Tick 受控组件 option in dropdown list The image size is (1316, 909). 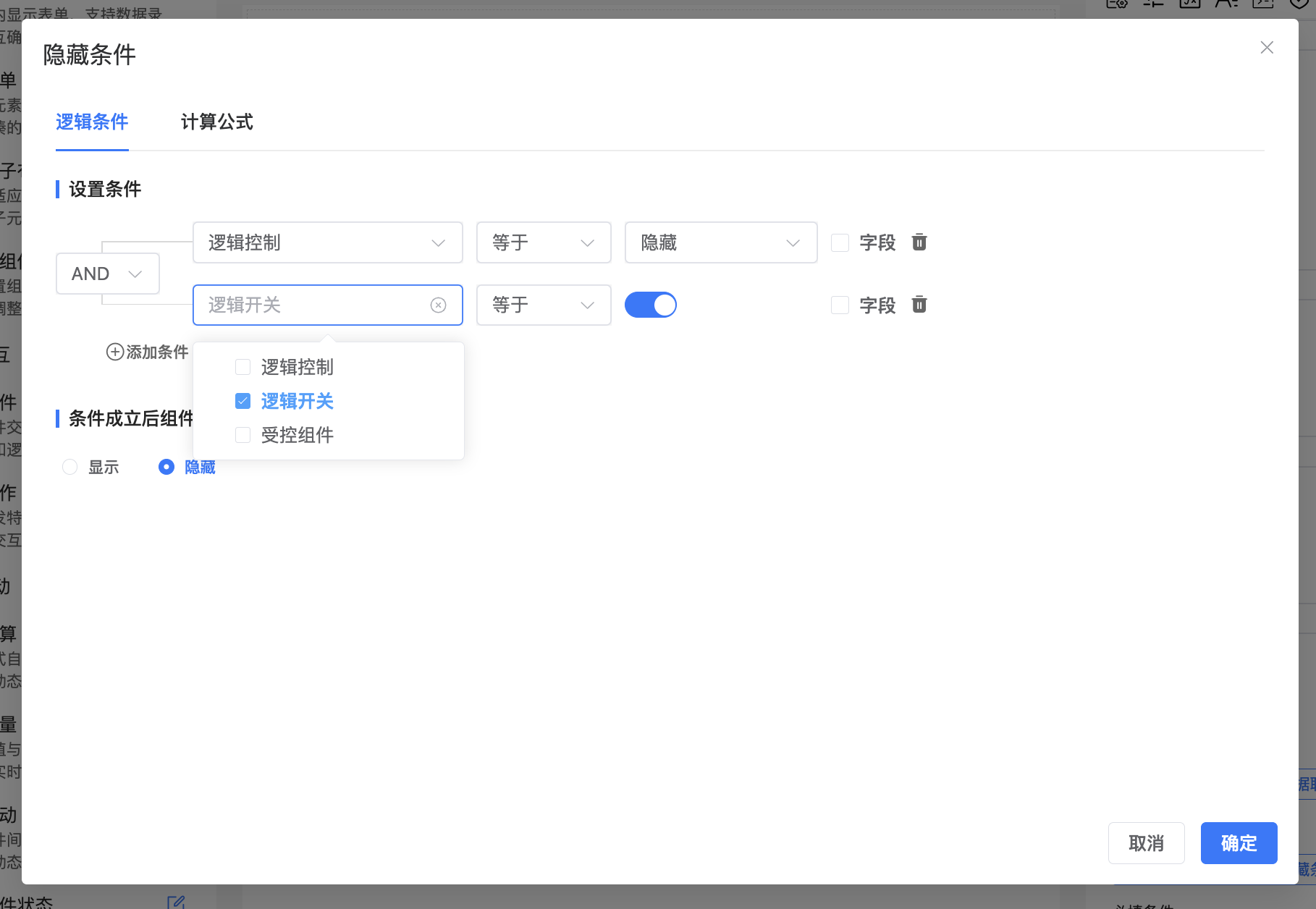point(243,435)
